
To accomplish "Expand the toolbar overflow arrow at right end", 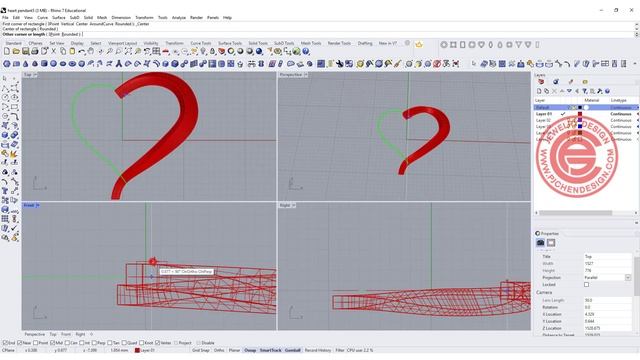I will 635,64.
